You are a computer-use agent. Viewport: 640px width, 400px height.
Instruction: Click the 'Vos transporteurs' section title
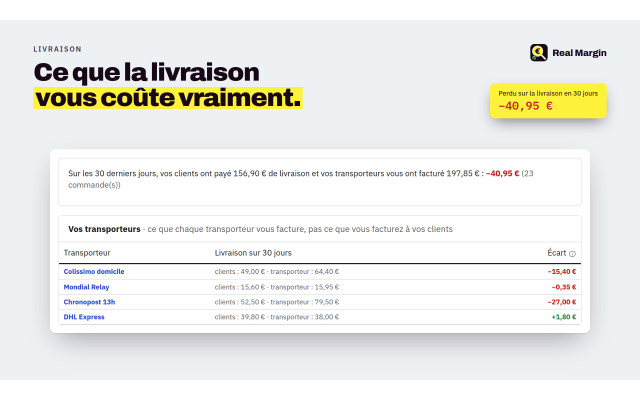tap(104, 229)
